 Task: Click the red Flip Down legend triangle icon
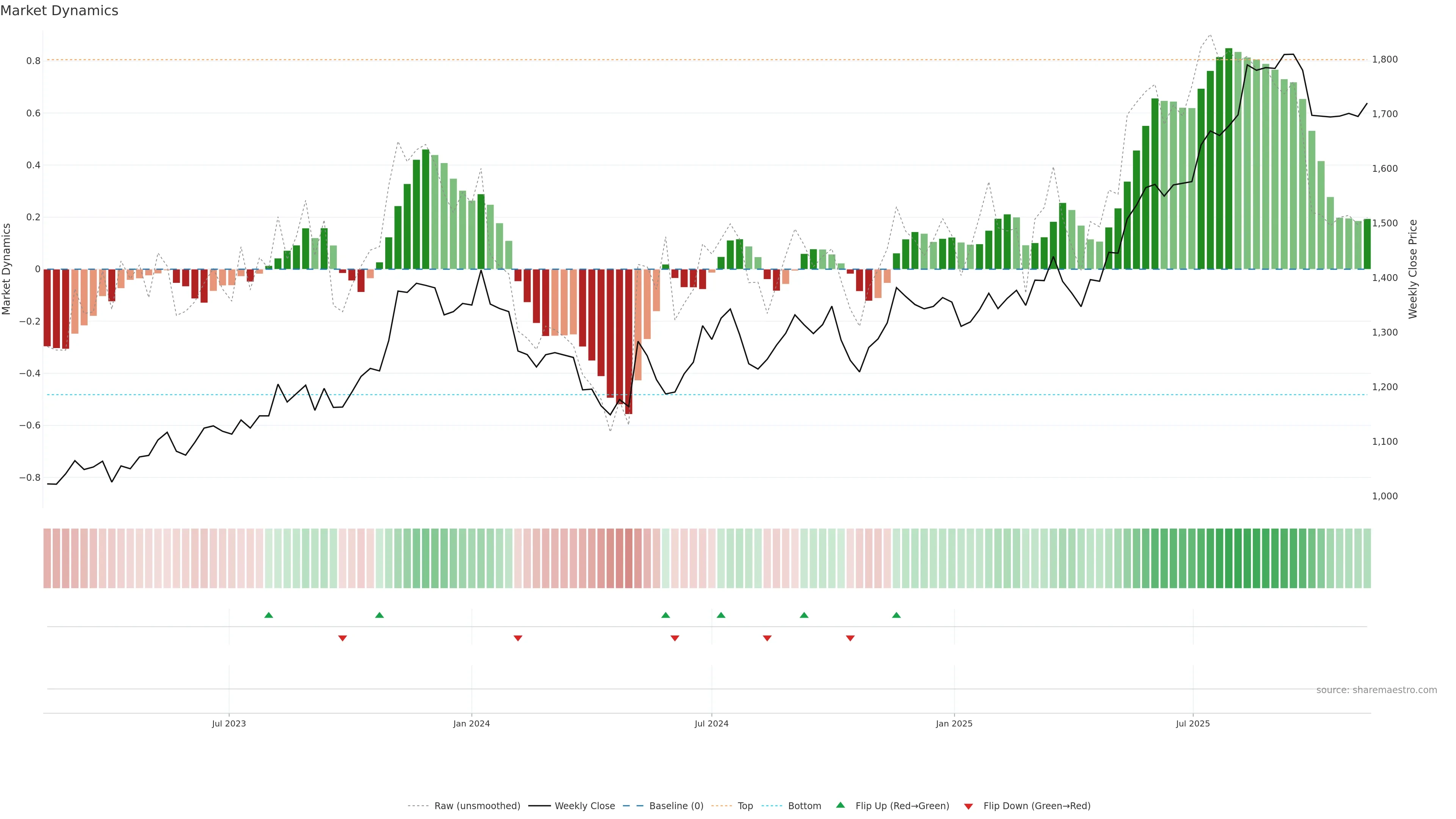(969, 806)
